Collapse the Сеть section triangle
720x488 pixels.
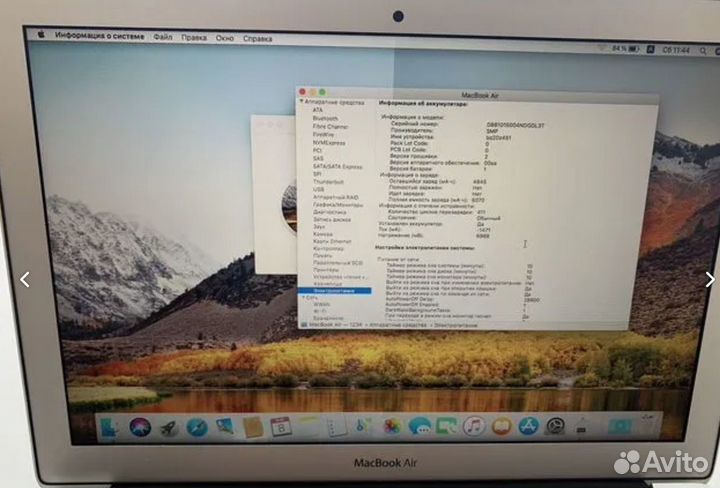(304, 297)
